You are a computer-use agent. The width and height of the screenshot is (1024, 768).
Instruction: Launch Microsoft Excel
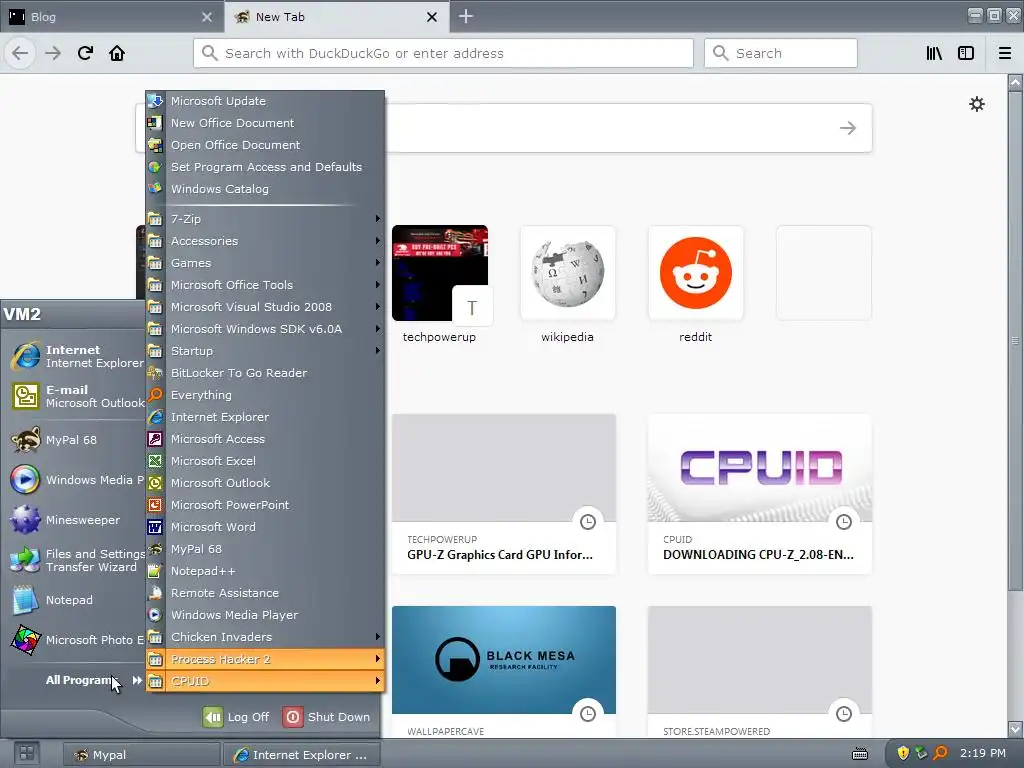point(265,461)
